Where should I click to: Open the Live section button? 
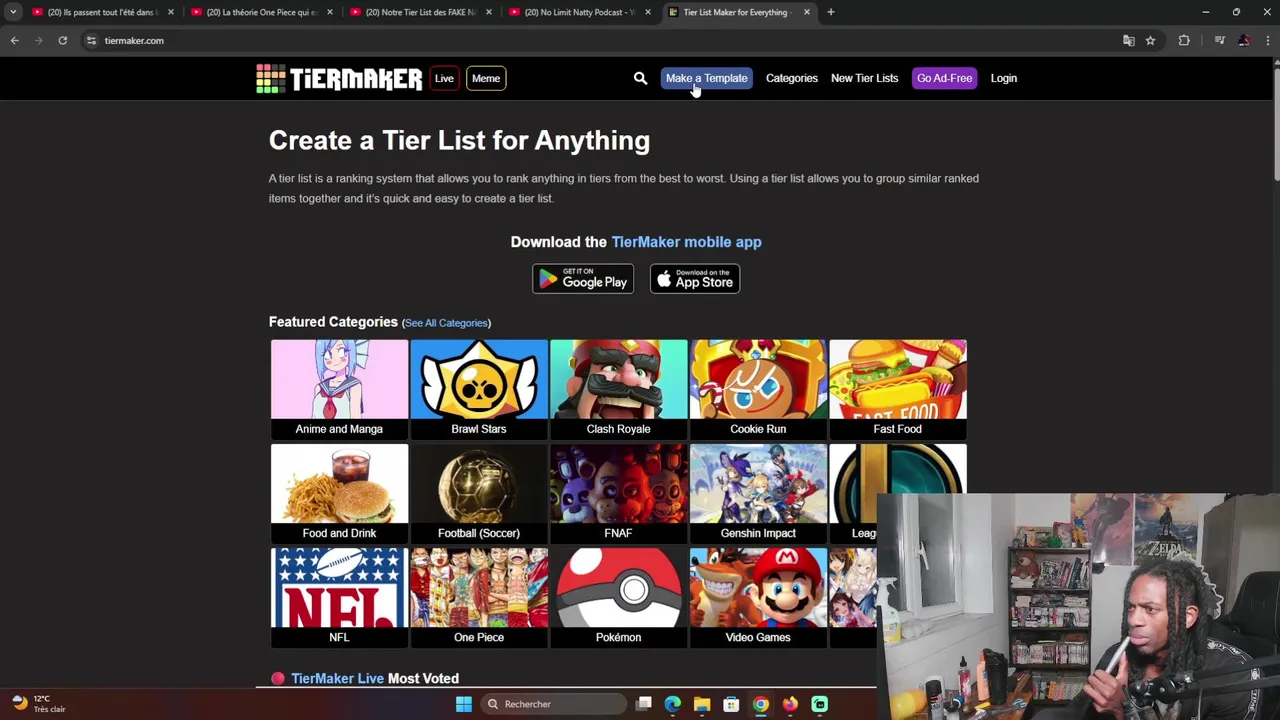coord(444,78)
